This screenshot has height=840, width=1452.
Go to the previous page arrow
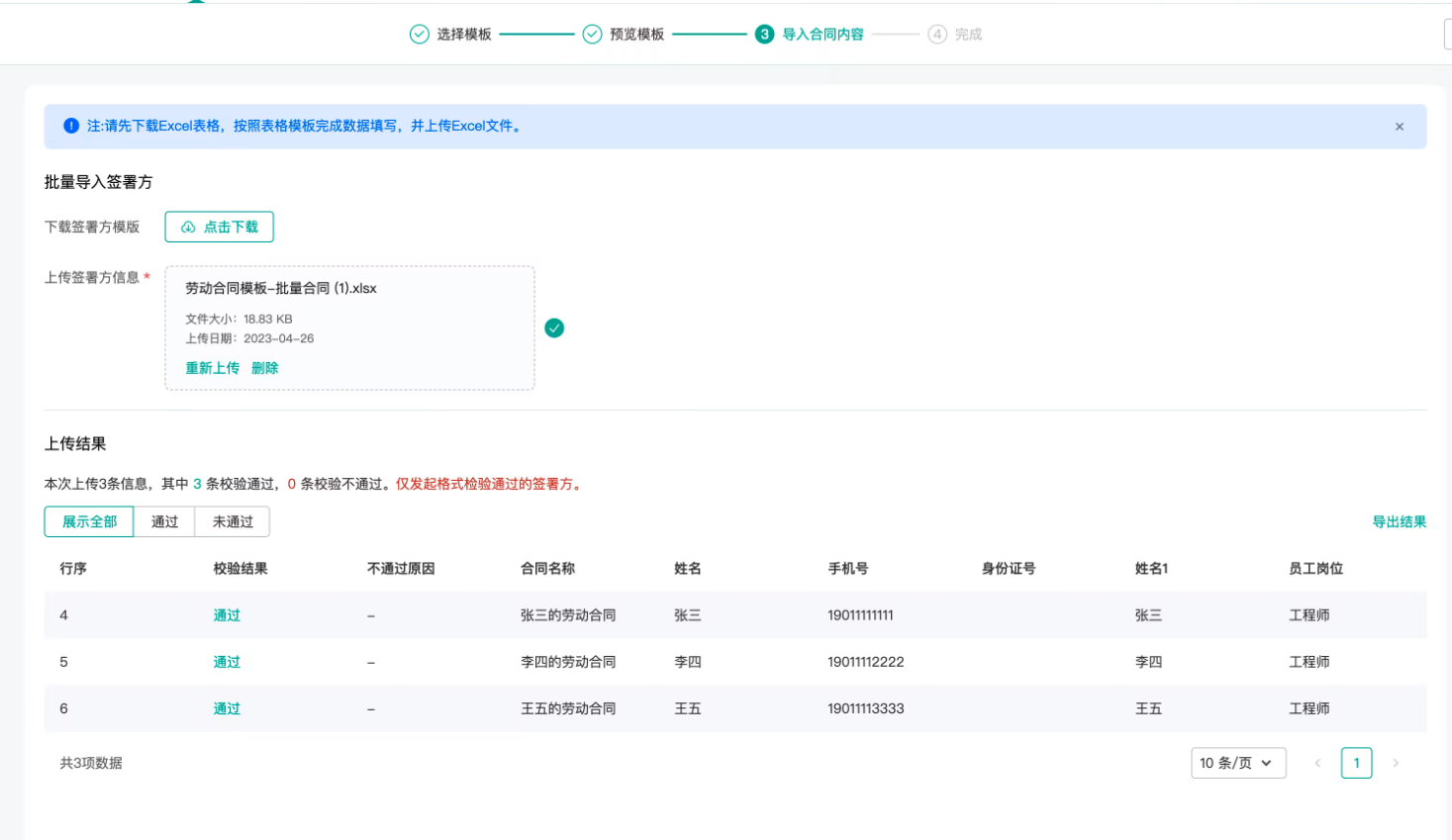coord(1317,763)
